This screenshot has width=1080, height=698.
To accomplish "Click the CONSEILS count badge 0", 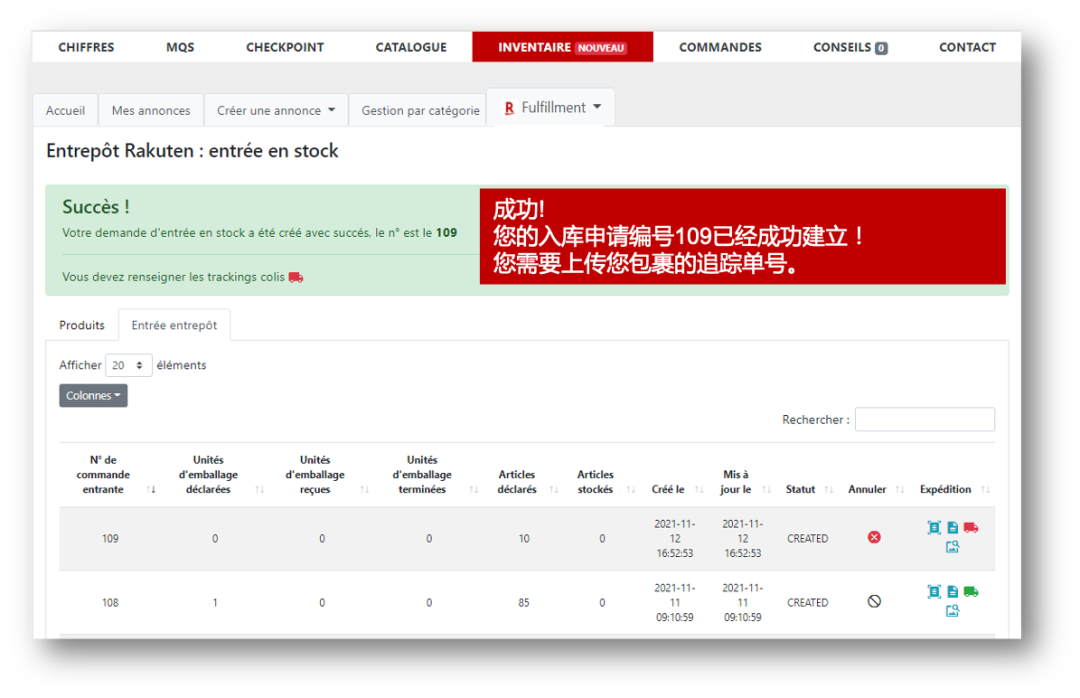I will pyautogui.click(x=881, y=48).
